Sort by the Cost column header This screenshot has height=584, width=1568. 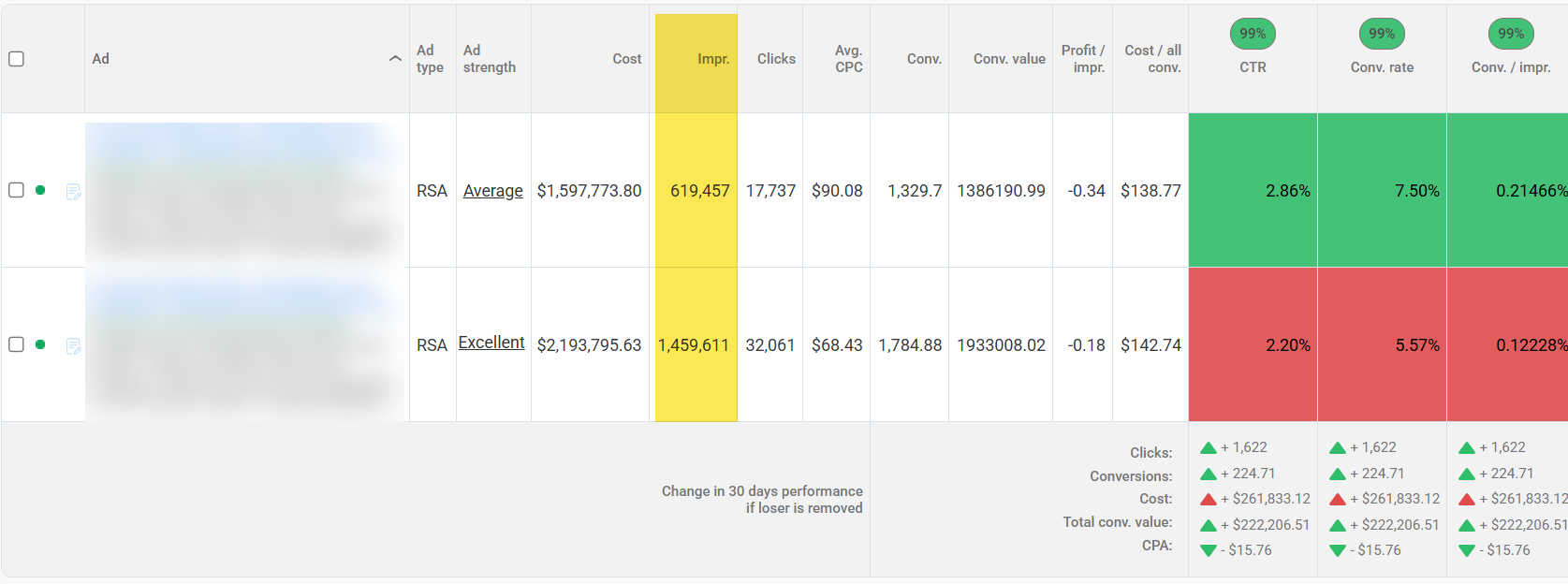coord(627,59)
